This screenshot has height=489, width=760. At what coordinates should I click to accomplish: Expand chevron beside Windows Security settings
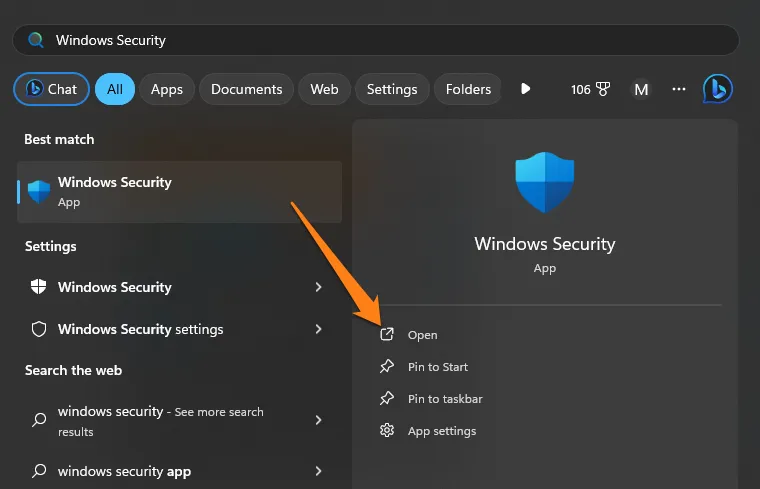point(318,329)
